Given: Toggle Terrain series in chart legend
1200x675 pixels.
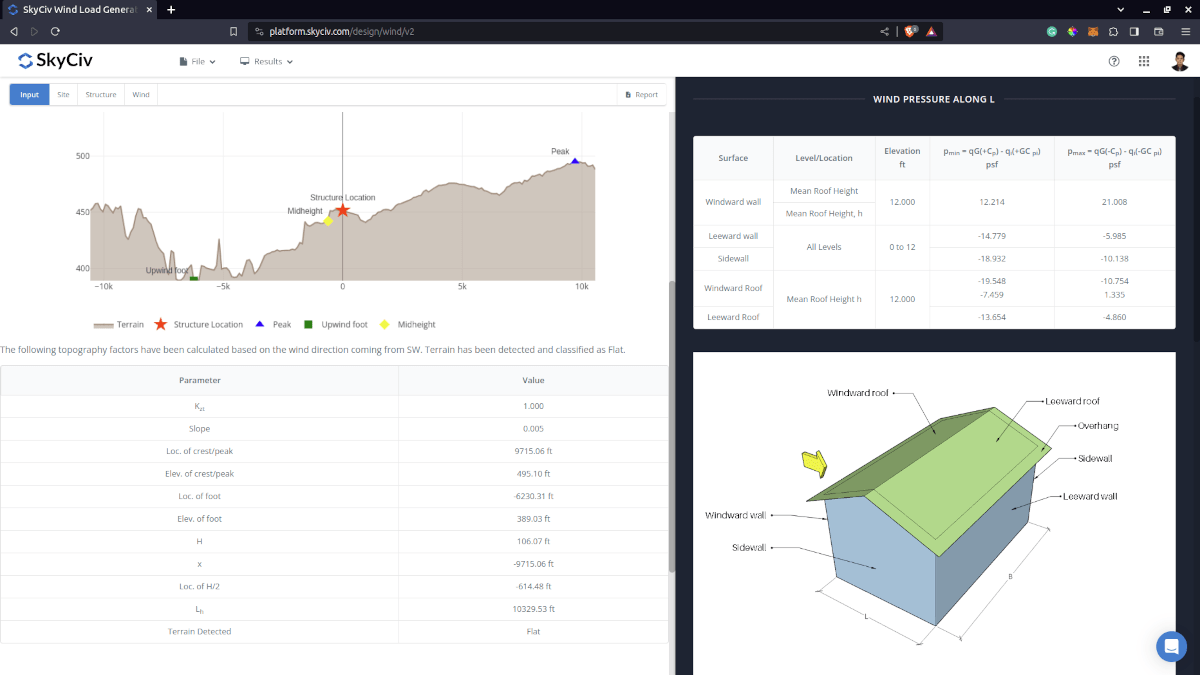Looking at the screenshot, I should (119, 324).
